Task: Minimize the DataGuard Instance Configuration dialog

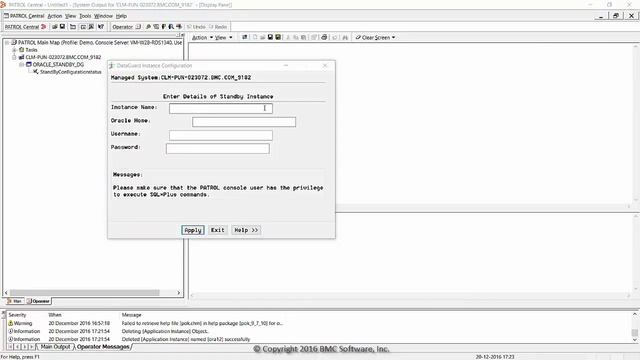Action: click(x=286, y=65)
